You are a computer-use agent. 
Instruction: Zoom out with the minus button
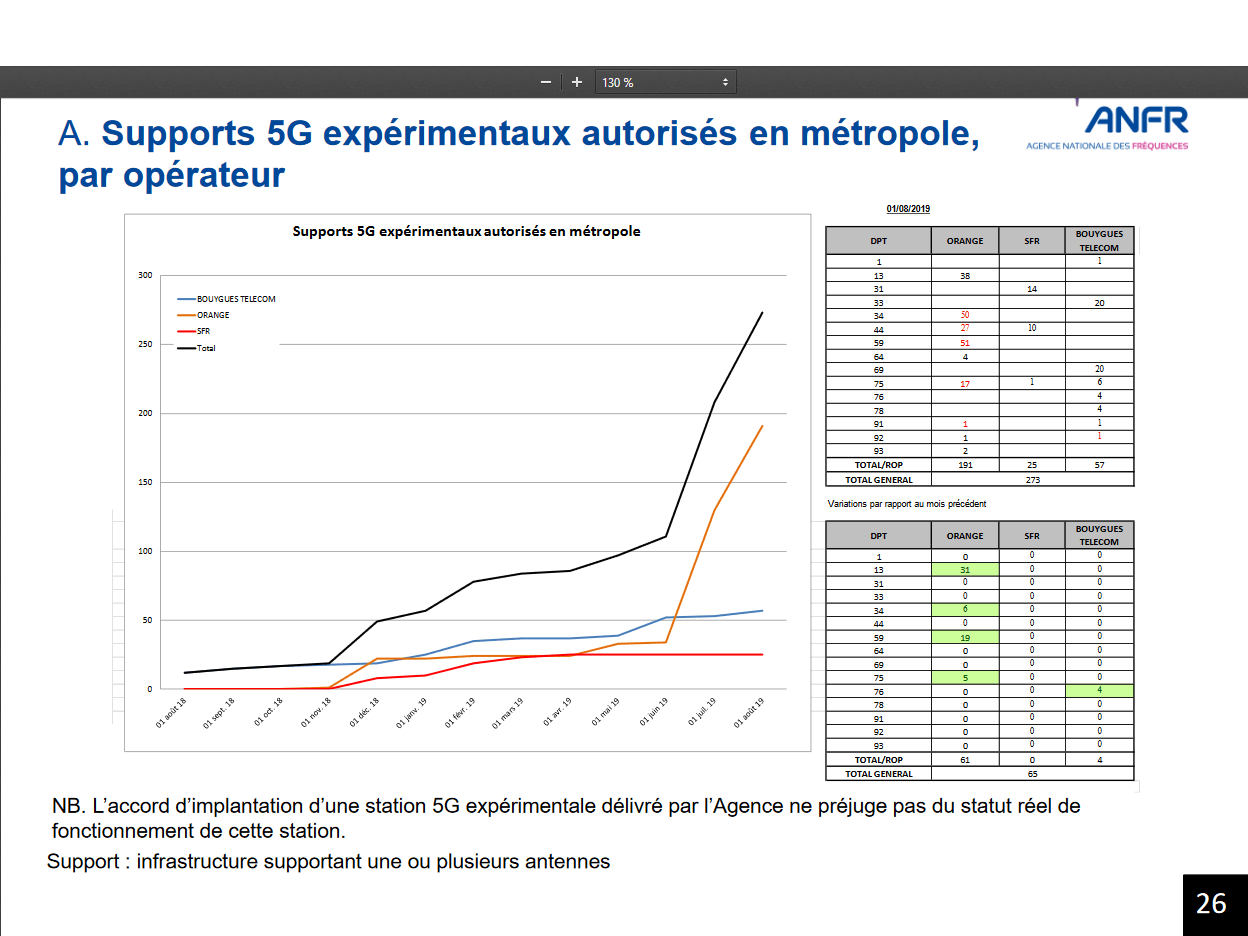[546, 82]
